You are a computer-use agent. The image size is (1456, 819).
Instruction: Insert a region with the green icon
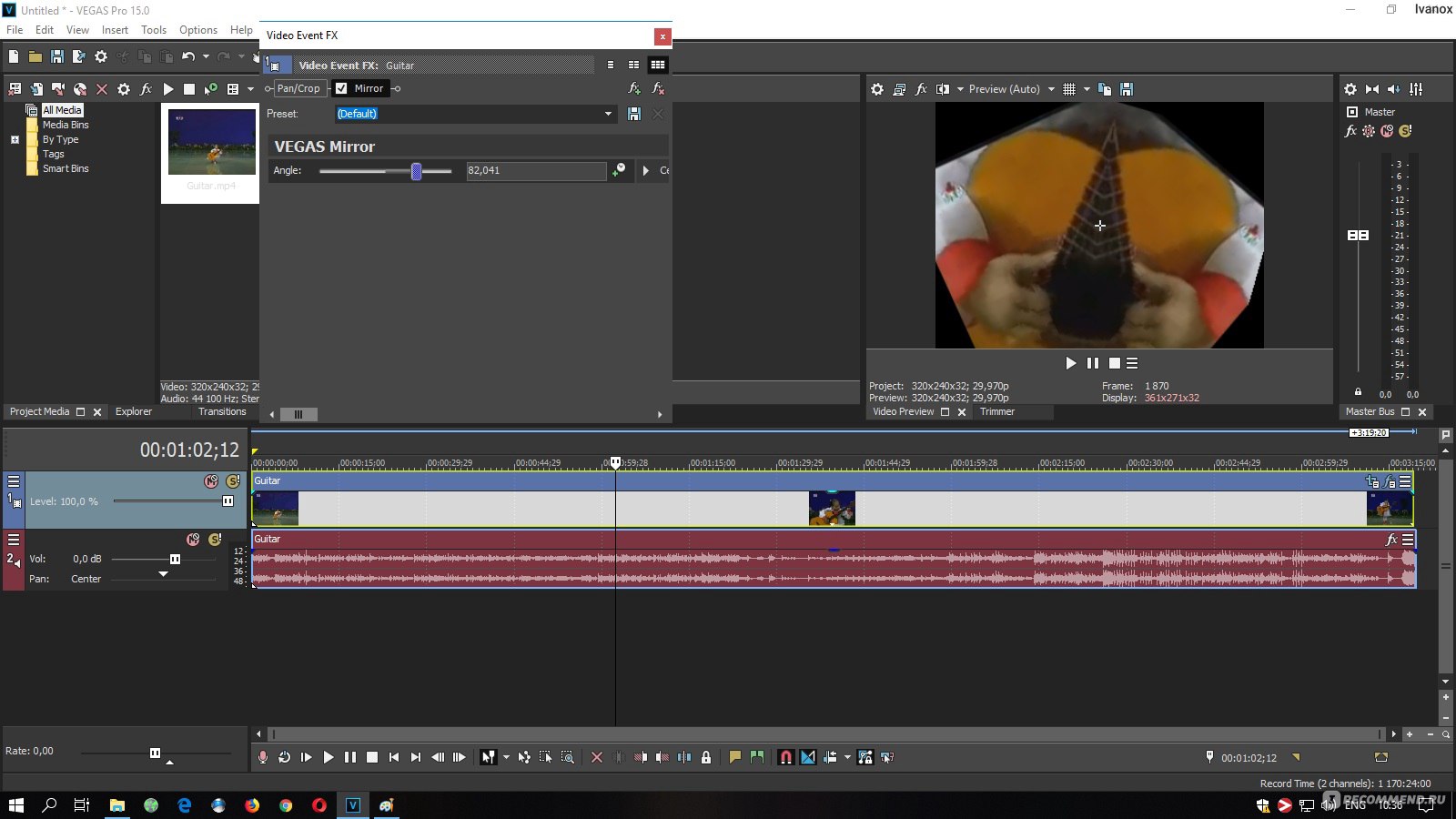(757, 757)
